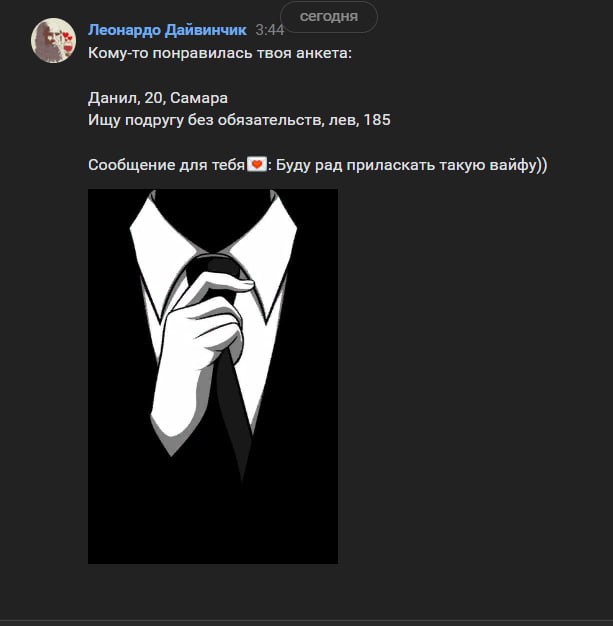Click the phrase Сообщение для тебя
This screenshot has width=613, height=626.
167,165
